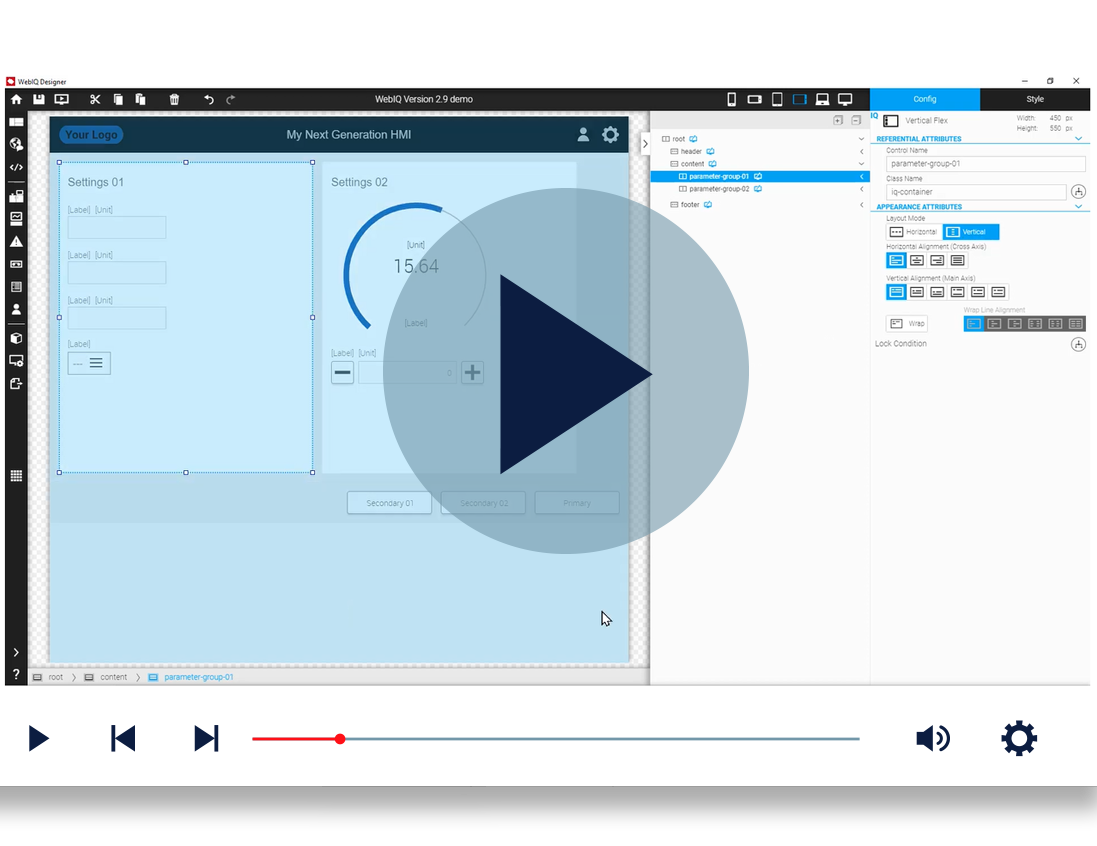Click the Home icon in the toolbar
This screenshot has width=1097, height=846.
(x=16, y=99)
